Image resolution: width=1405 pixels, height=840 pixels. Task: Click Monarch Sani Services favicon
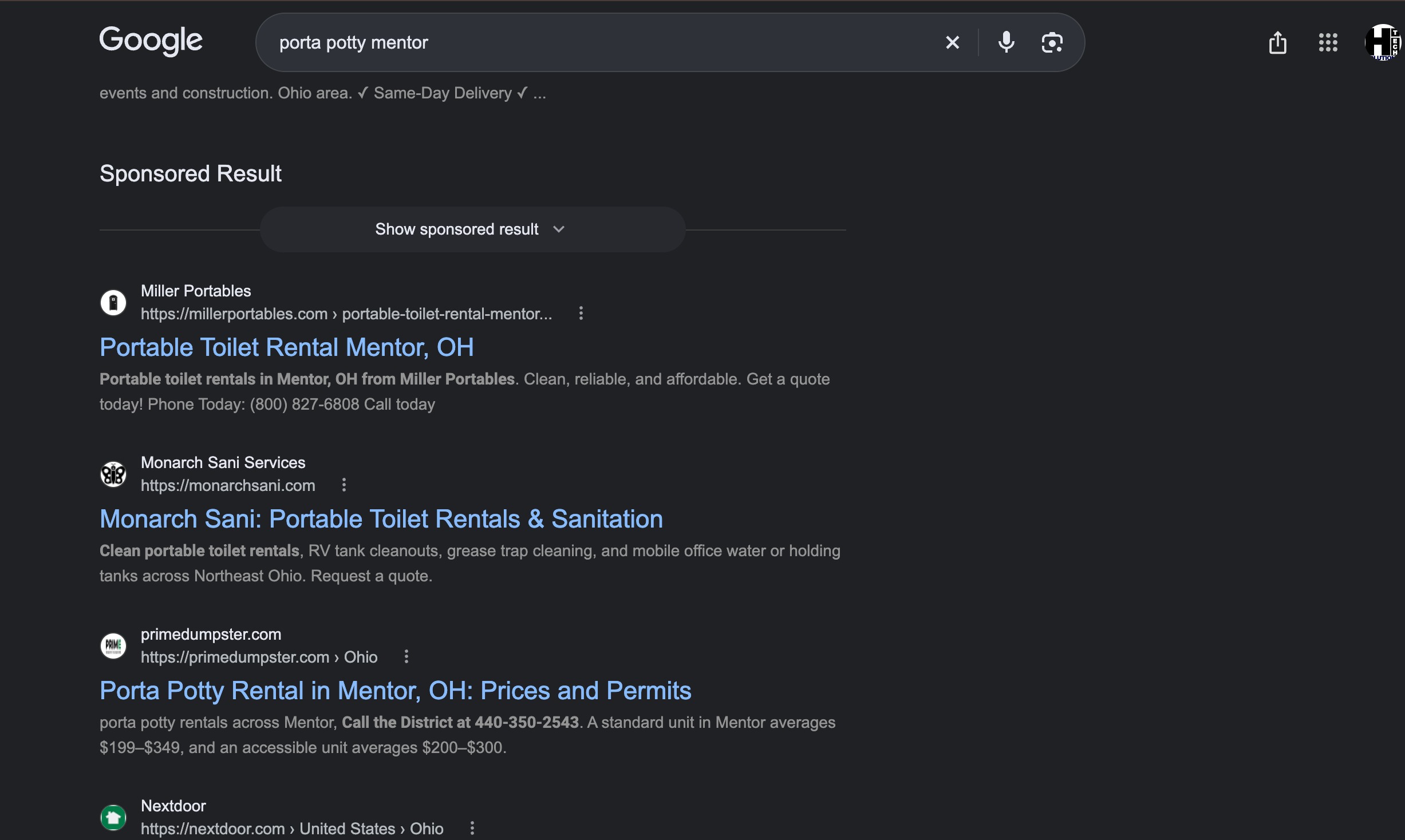[x=113, y=474]
